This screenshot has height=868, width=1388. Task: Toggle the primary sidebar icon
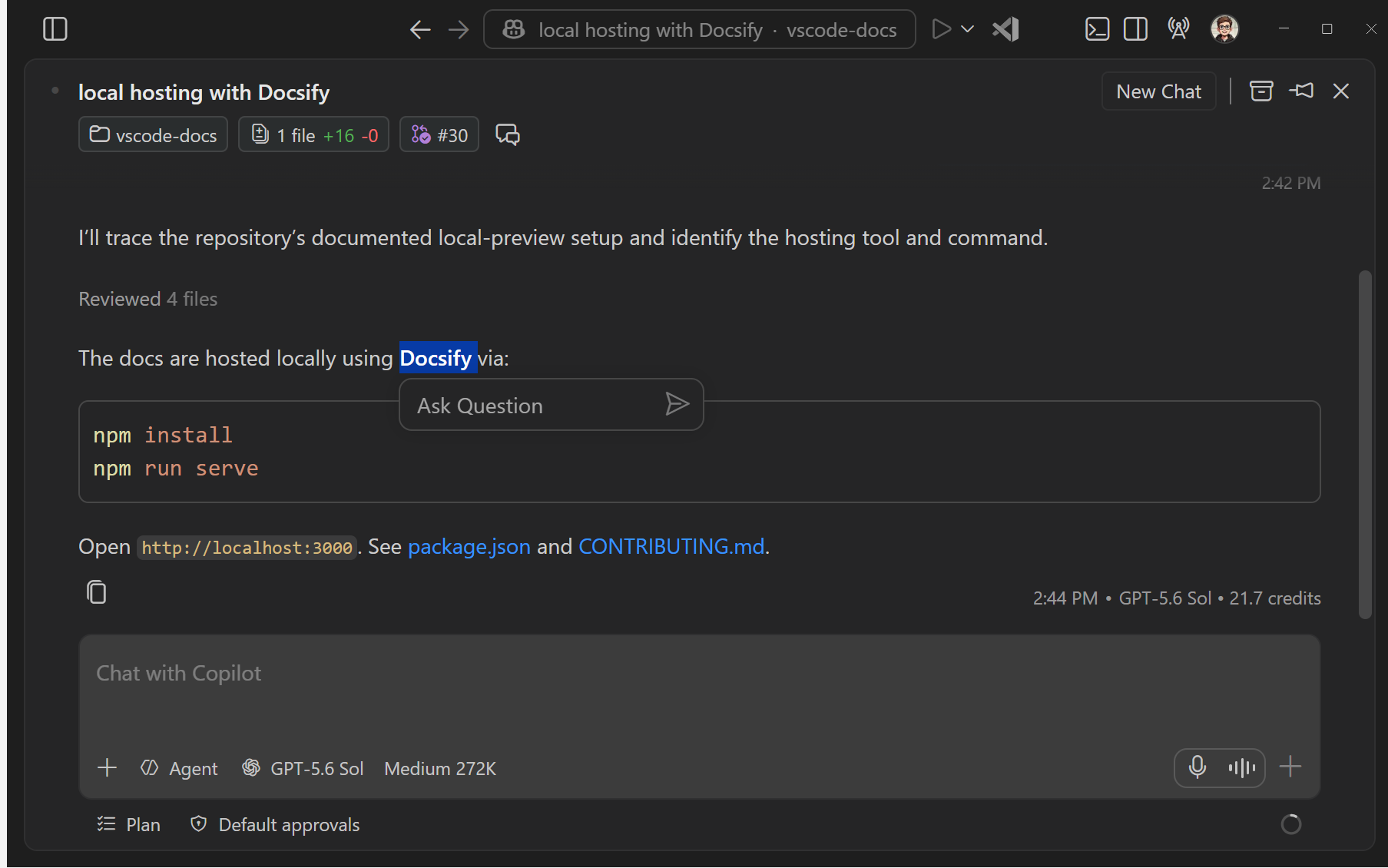pos(55,29)
